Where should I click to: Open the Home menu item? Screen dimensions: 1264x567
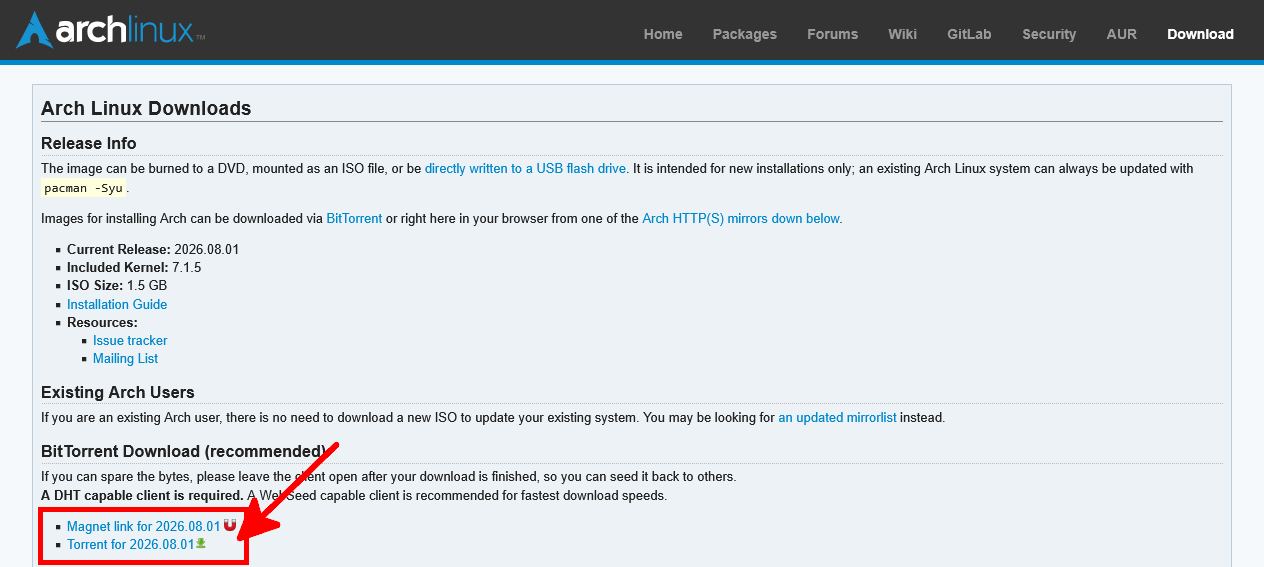pyautogui.click(x=663, y=34)
